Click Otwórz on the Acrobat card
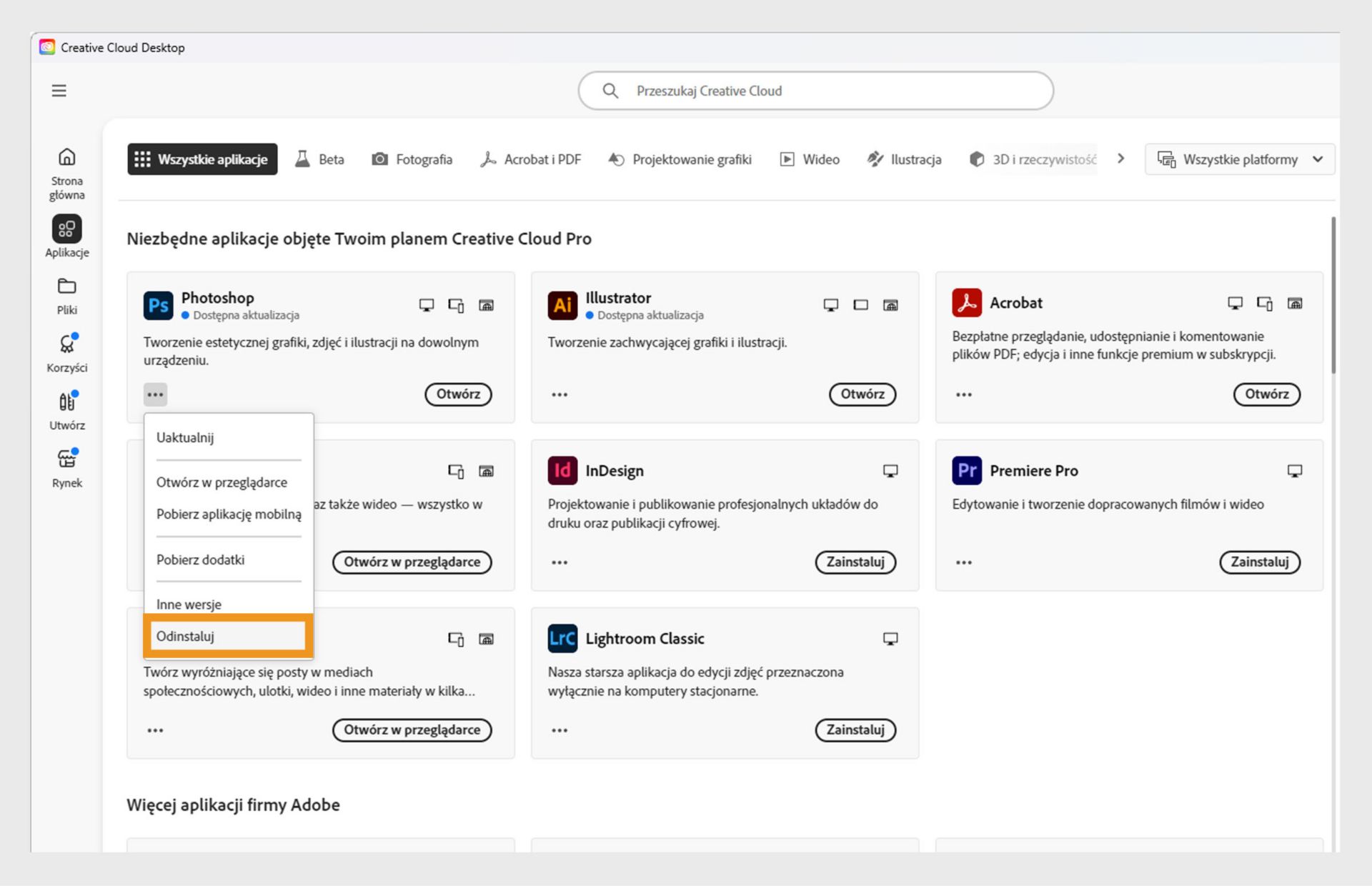The image size is (1372, 886). (1266, 394)
